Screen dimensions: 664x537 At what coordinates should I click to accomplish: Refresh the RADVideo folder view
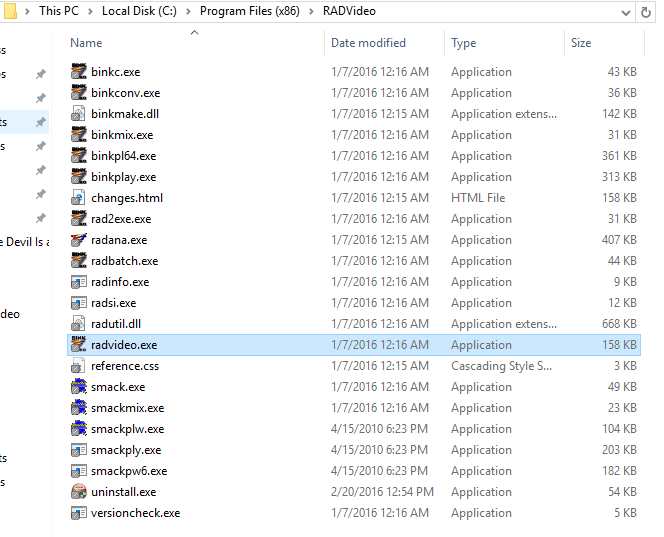[x=645, y=12]
